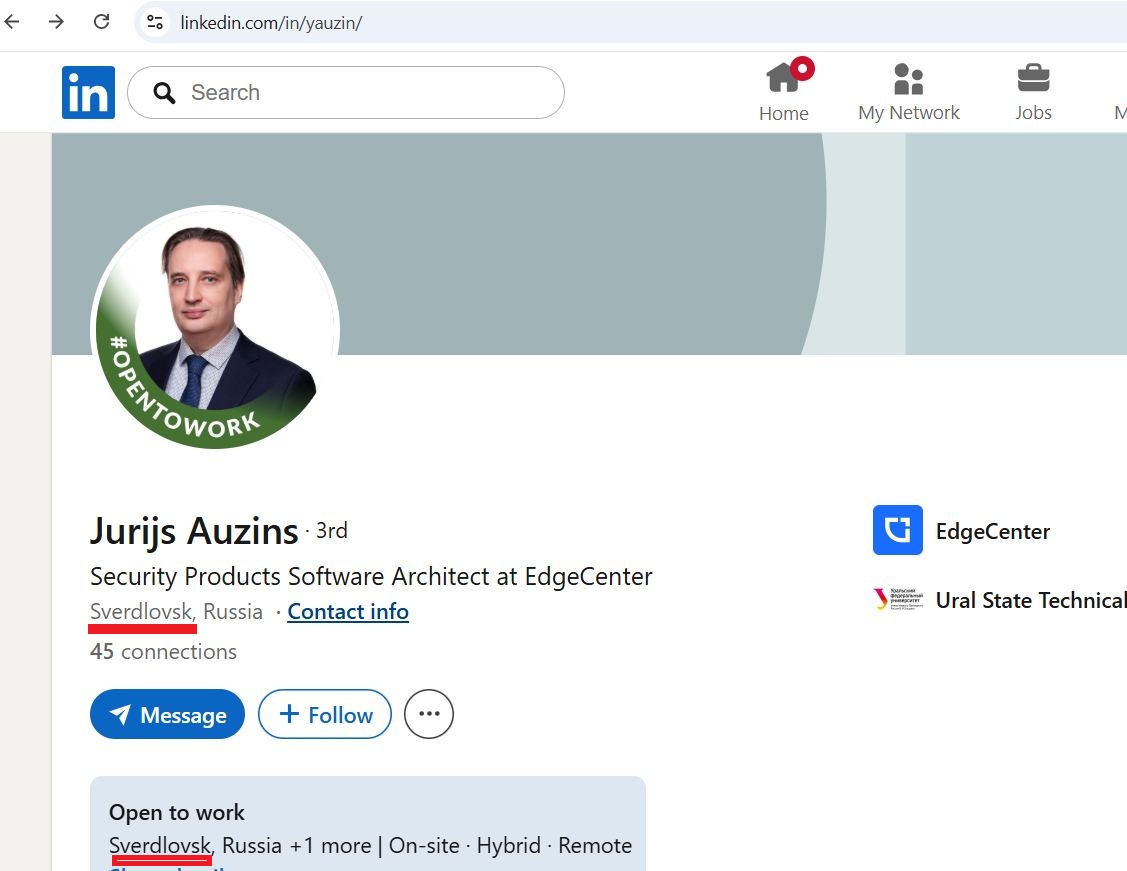
Task: Click the 3rd degree connection label
Action: click(x=331, y=530)
